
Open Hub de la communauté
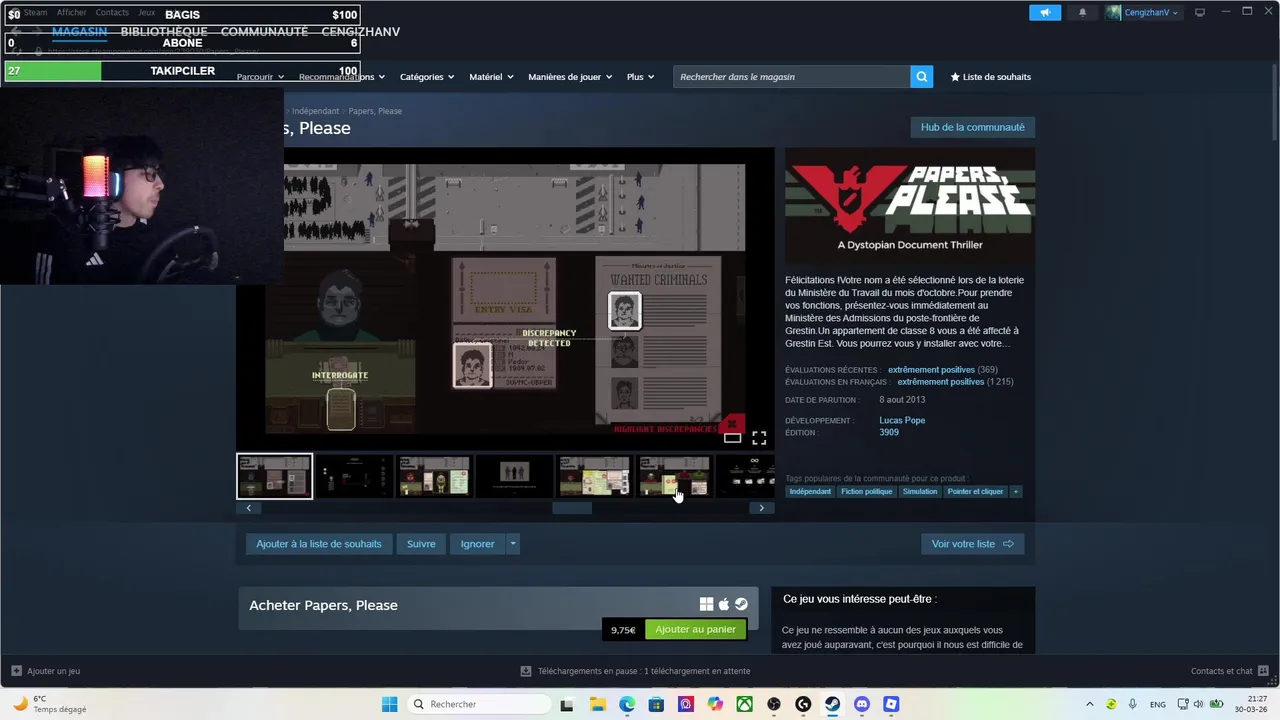(x=972, y=127)
